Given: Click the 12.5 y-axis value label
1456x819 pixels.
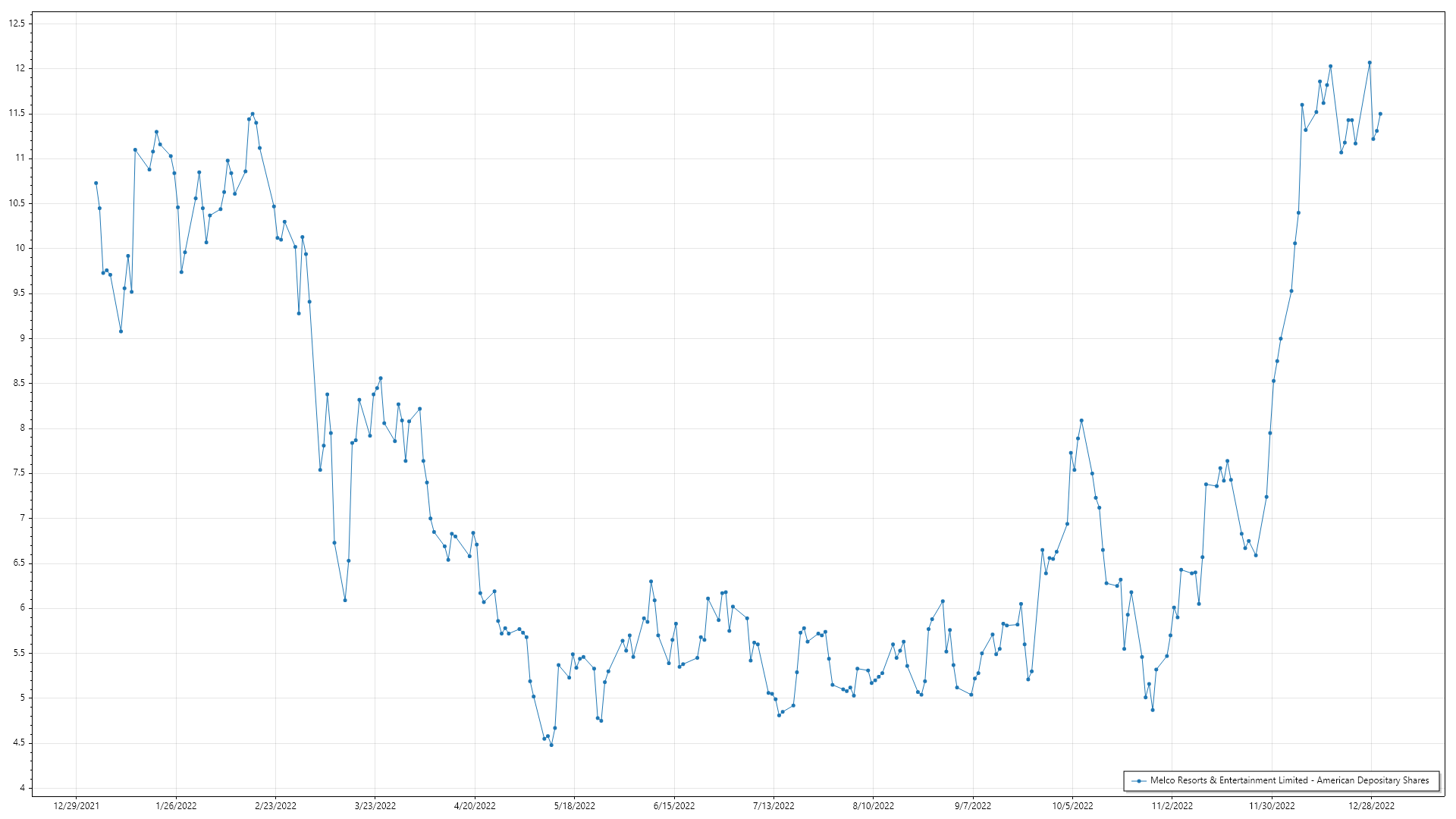Looking at the screenshot, I should tap(17, 24).
